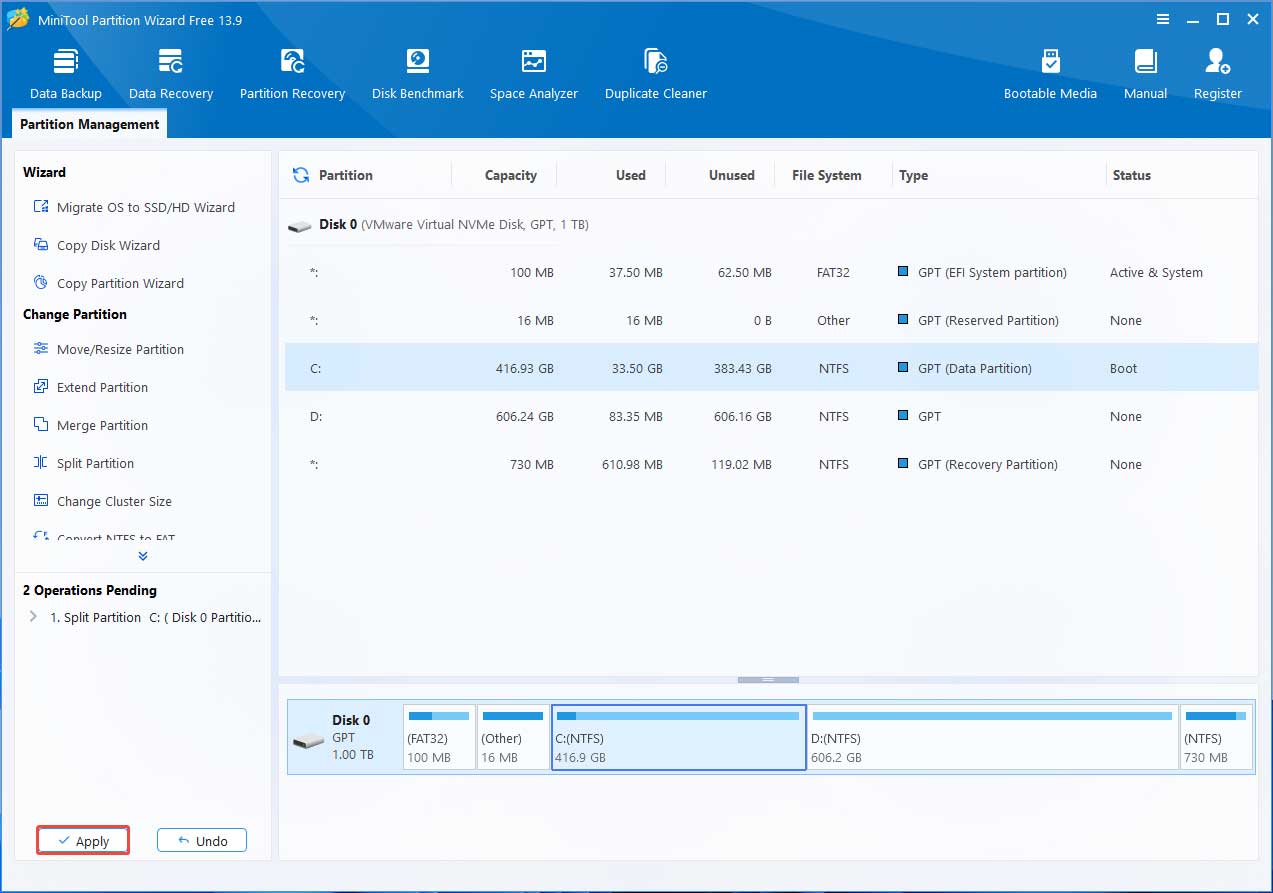Select D:(NTFS) 606.2 GB block in map
Viewport: 1273px width, 893px height.
[x=993, y=737]
